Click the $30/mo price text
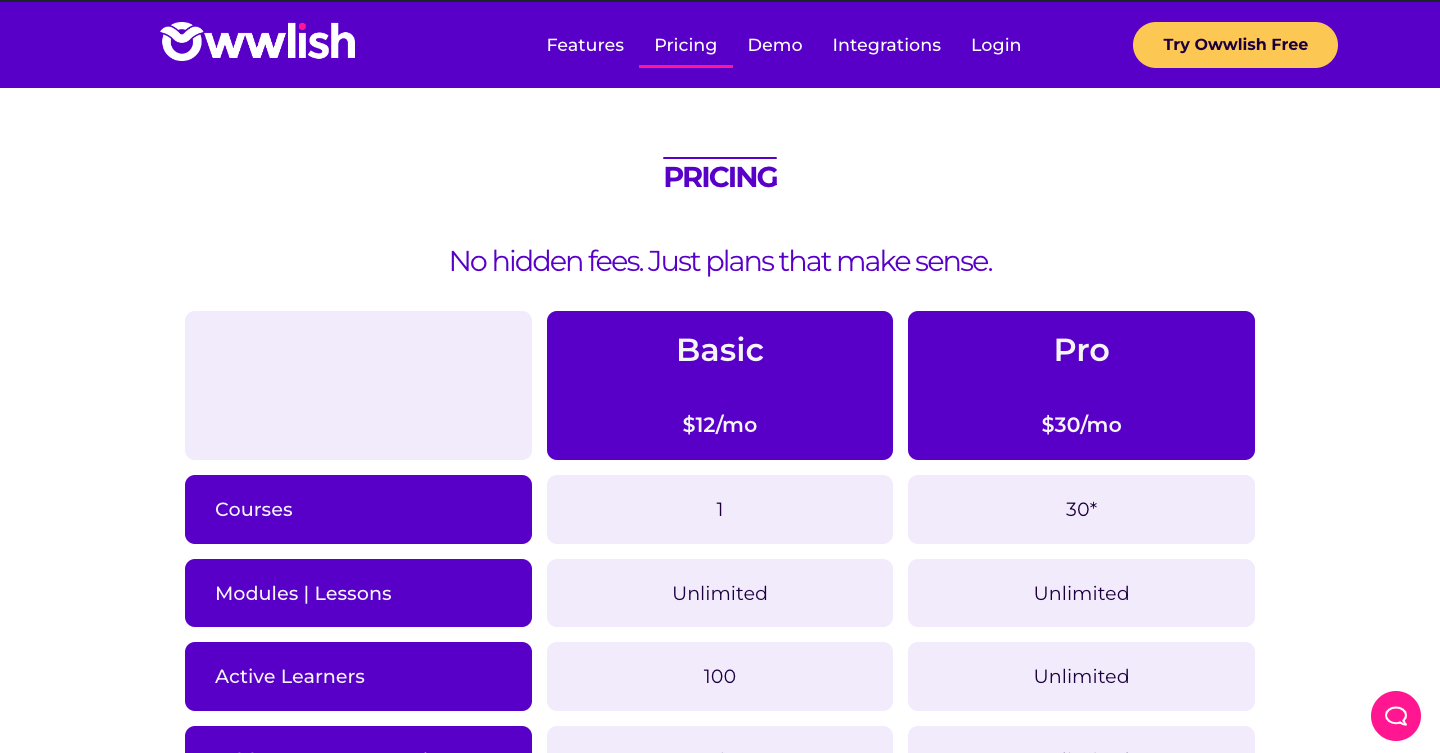Image resolution: width=1440 pixels, height=753 pixels. (1081, 425)
